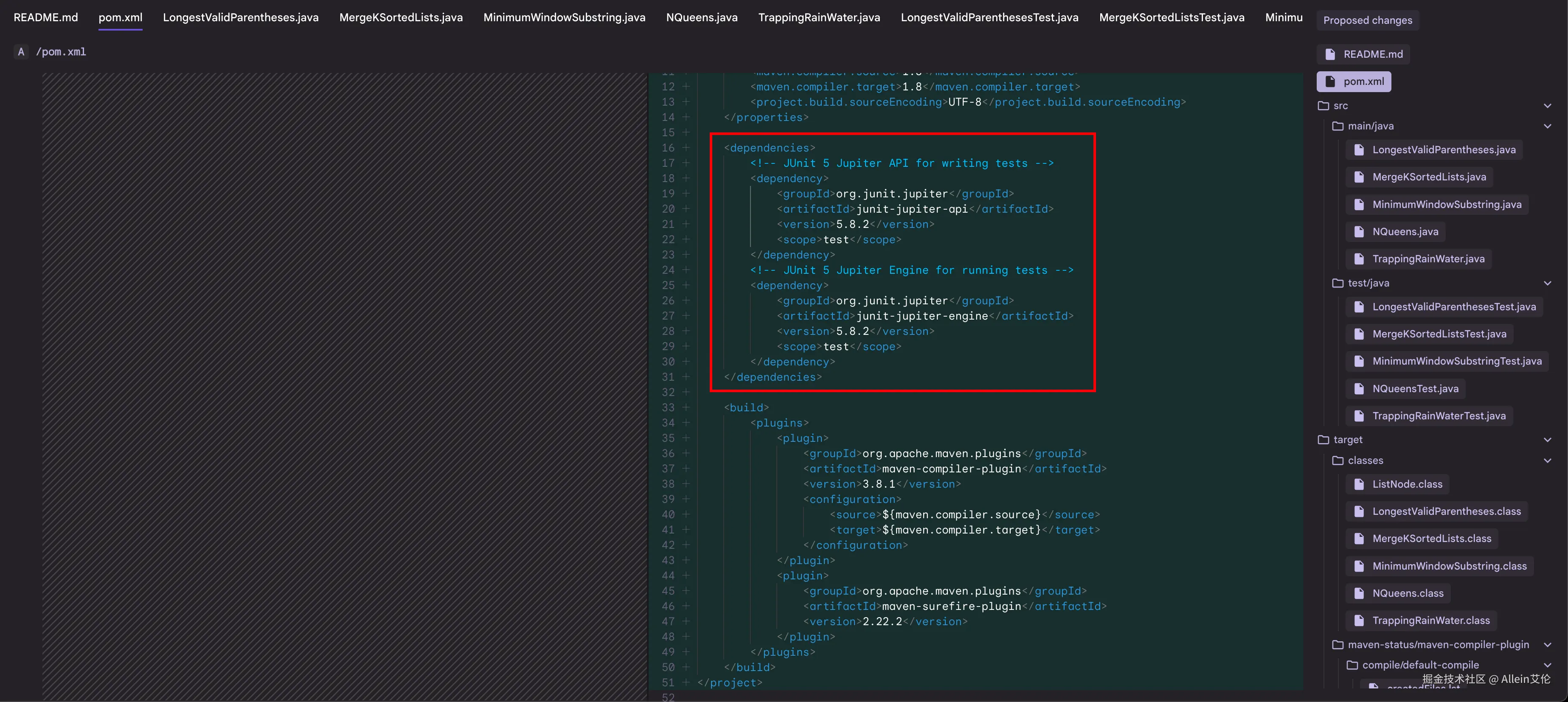
Task: Click the plus marker on line 16
Action: [x=686, y=148]
